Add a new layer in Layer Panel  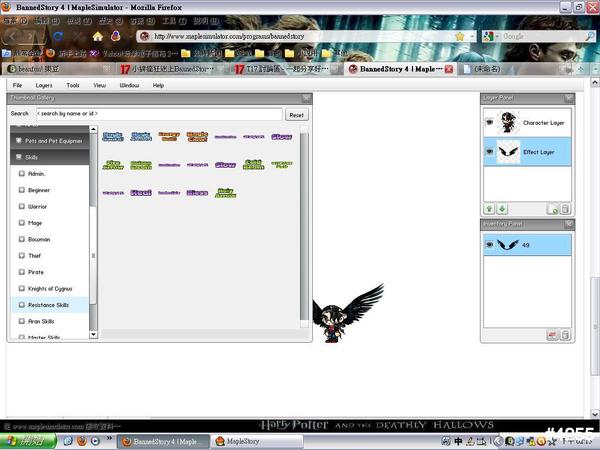pyautogui.click(x=552, y=209)
